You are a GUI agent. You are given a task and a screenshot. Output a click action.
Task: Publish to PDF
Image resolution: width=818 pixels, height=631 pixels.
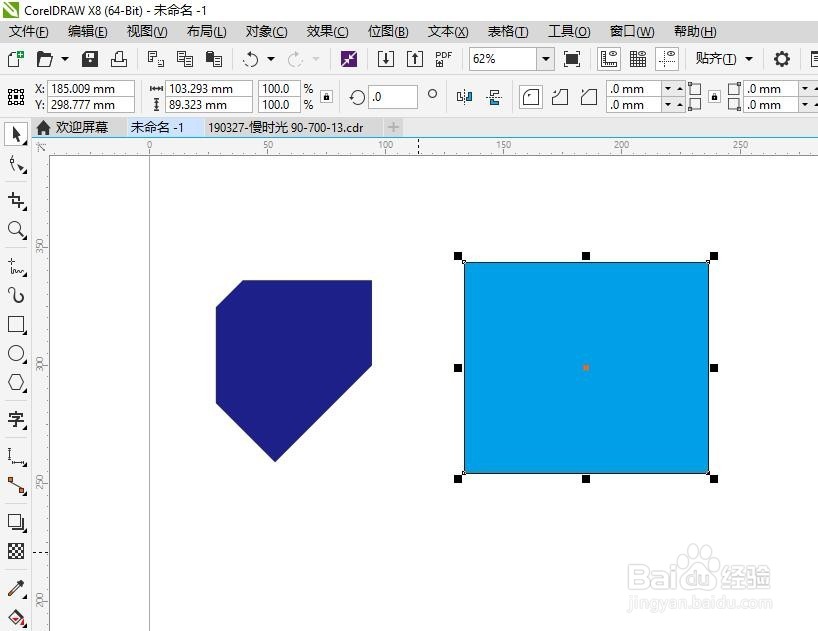click(x=443, y=59)
